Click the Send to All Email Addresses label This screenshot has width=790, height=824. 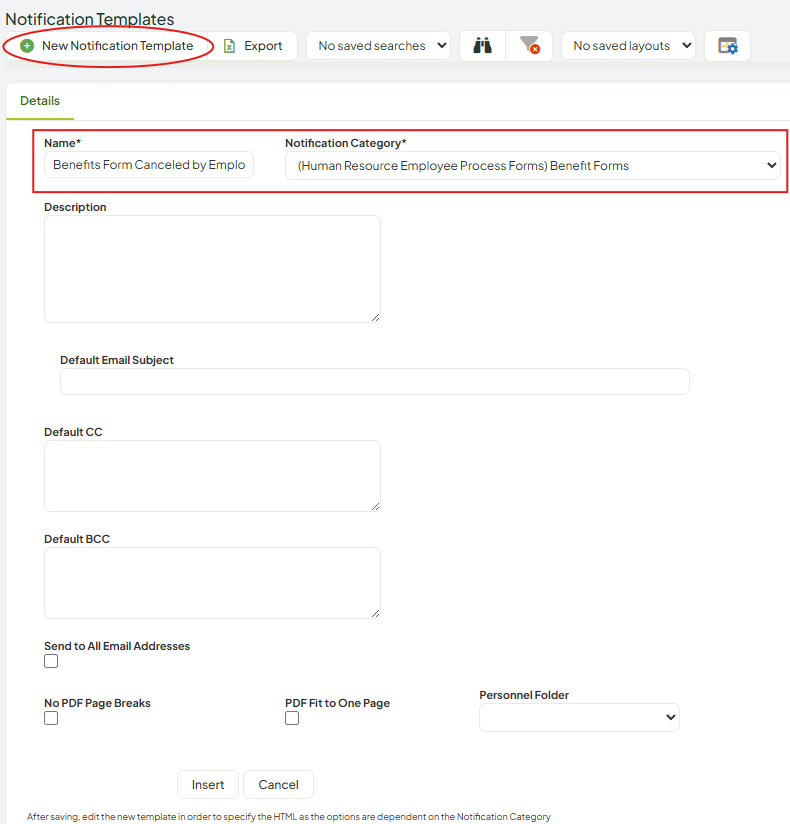tap(117, 646)
